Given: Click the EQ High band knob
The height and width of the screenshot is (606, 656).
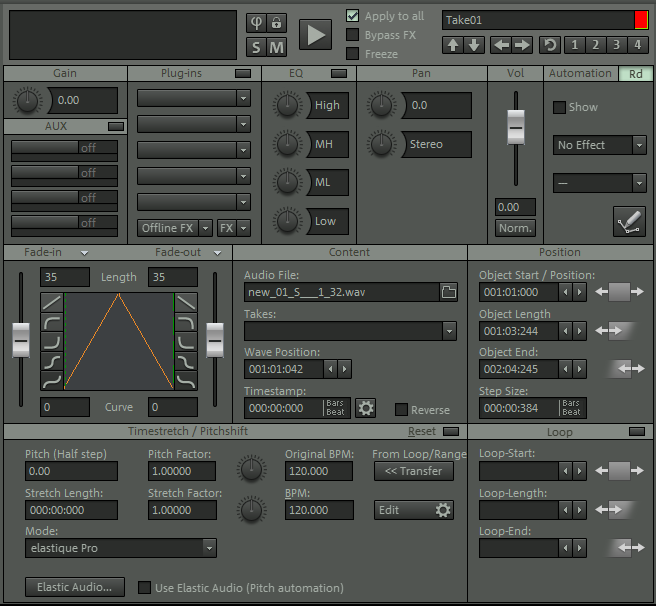Looking at the screenshot, I should coord(287,105).
